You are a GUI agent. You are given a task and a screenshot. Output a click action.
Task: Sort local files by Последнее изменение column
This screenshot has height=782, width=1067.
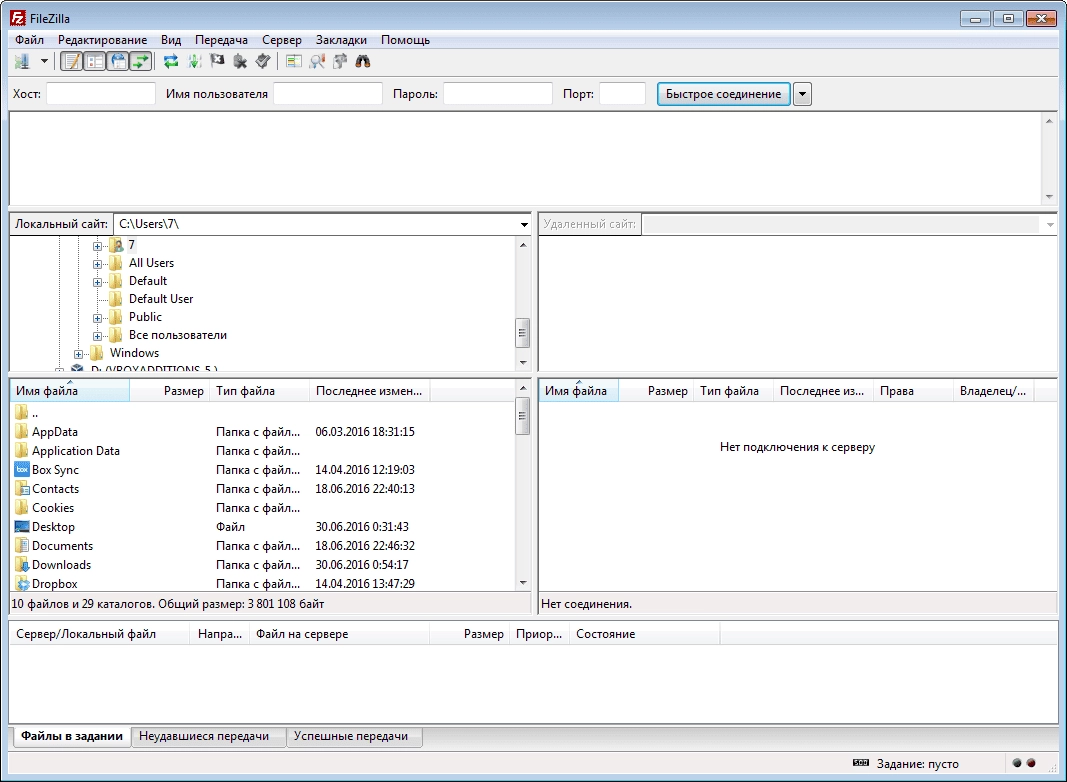click(x=370, y=391)
